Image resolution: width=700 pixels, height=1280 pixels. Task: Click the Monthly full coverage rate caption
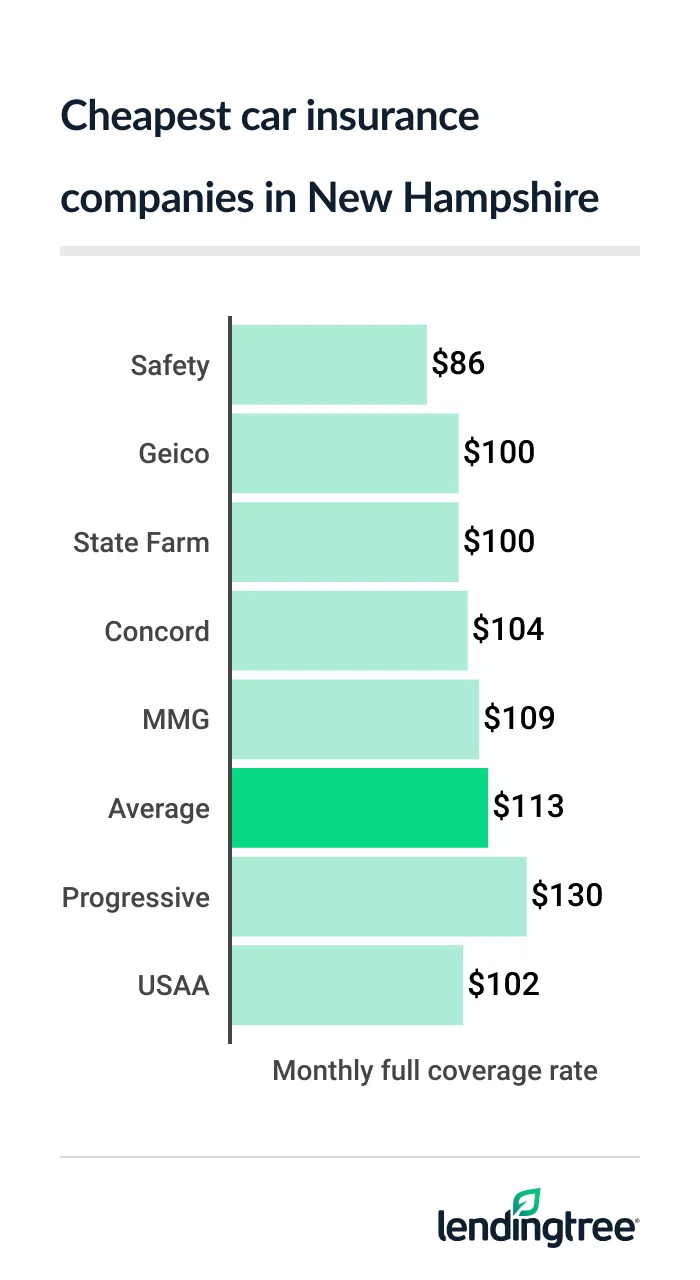[x=435, y=1071]
